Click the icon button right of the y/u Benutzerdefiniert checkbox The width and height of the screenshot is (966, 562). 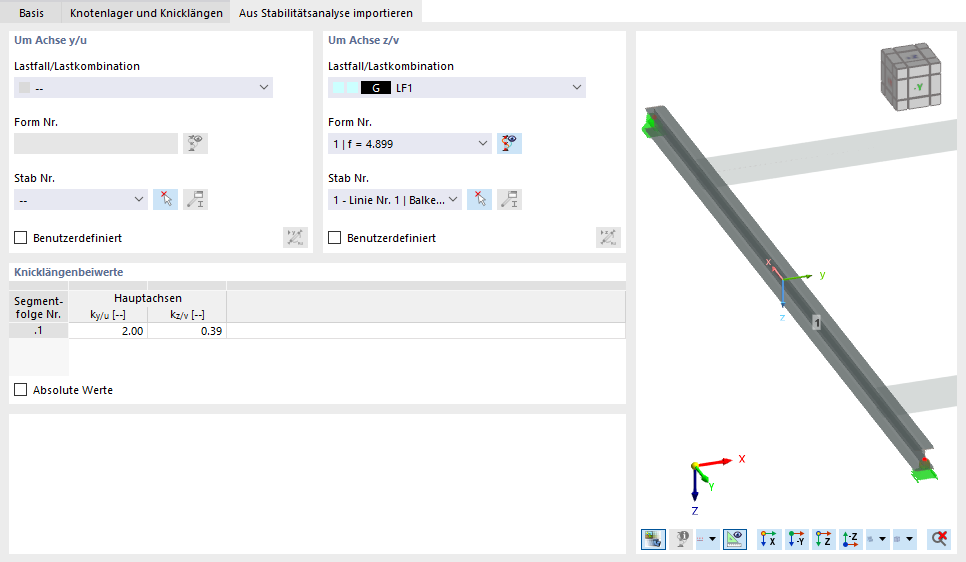pos(295,237)
